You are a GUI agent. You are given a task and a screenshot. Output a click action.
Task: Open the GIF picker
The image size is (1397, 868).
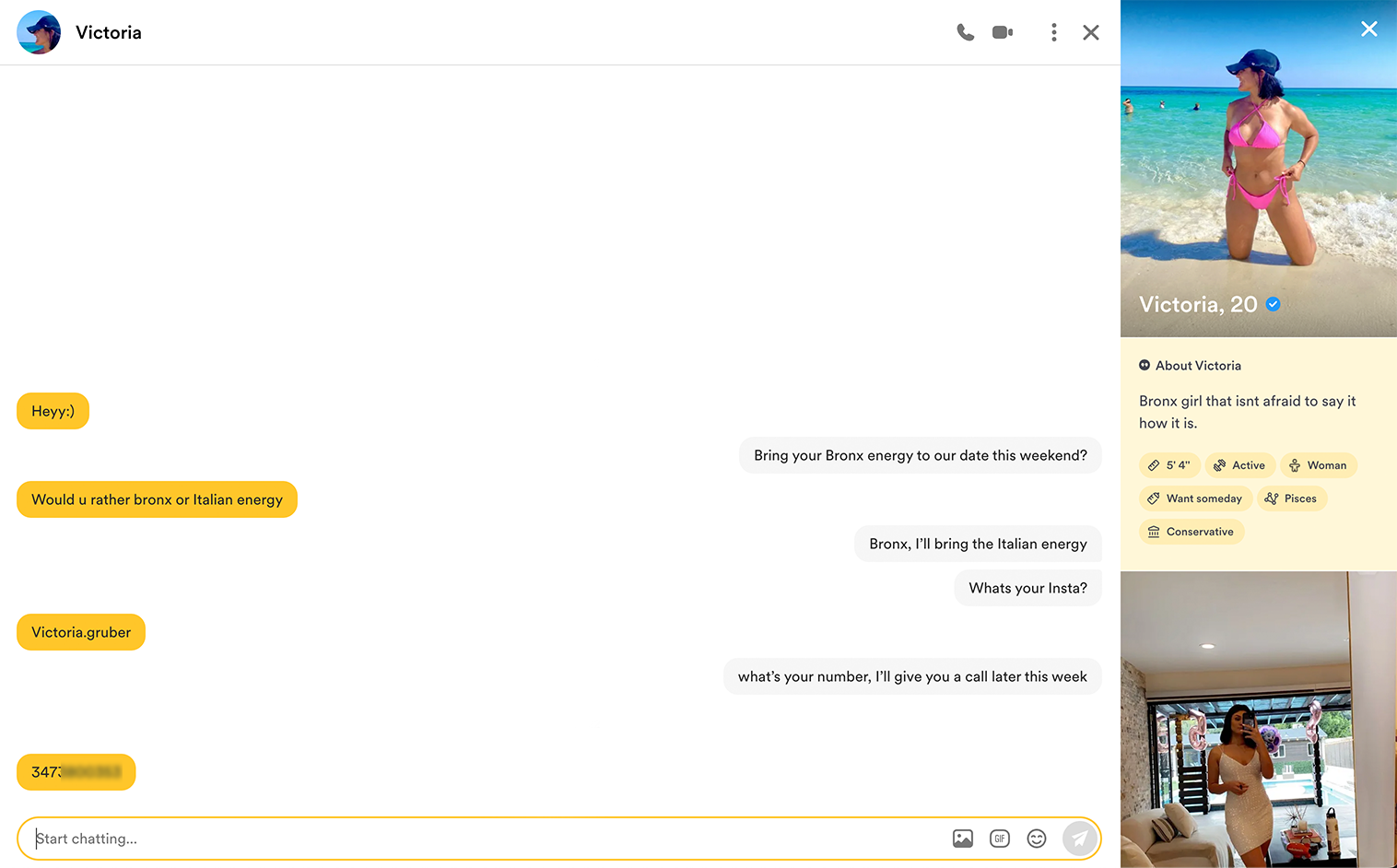pos(1000,839)
